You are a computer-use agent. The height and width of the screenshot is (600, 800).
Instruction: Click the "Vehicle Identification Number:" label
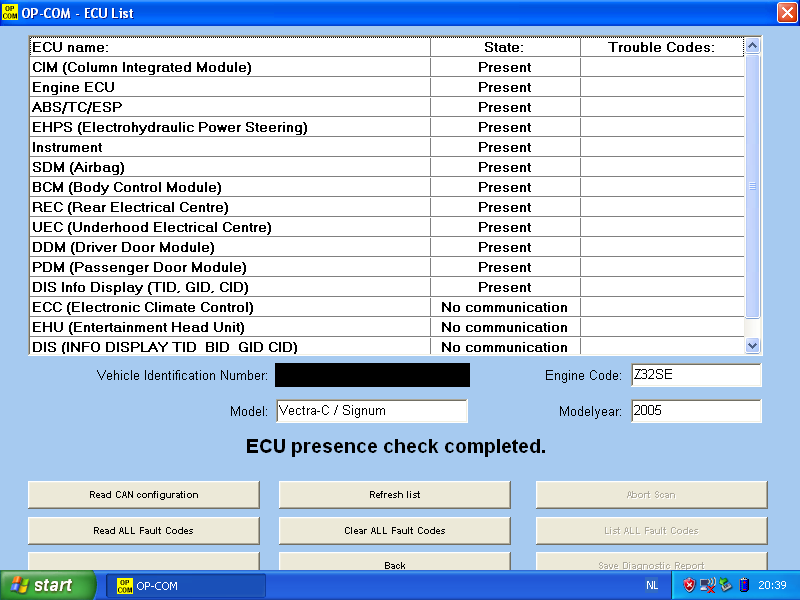point(182,376)
